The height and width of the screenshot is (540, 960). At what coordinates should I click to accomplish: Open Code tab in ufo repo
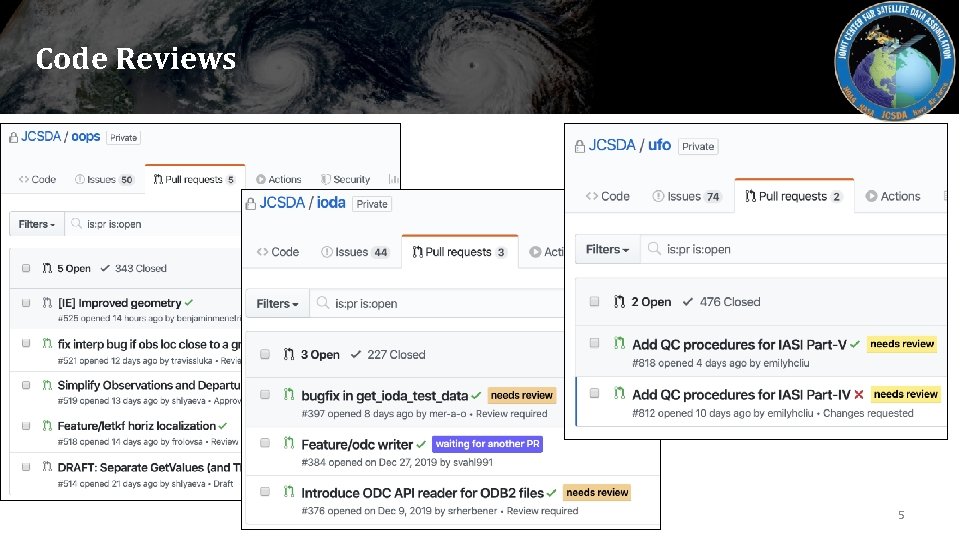tap(607, 196)
